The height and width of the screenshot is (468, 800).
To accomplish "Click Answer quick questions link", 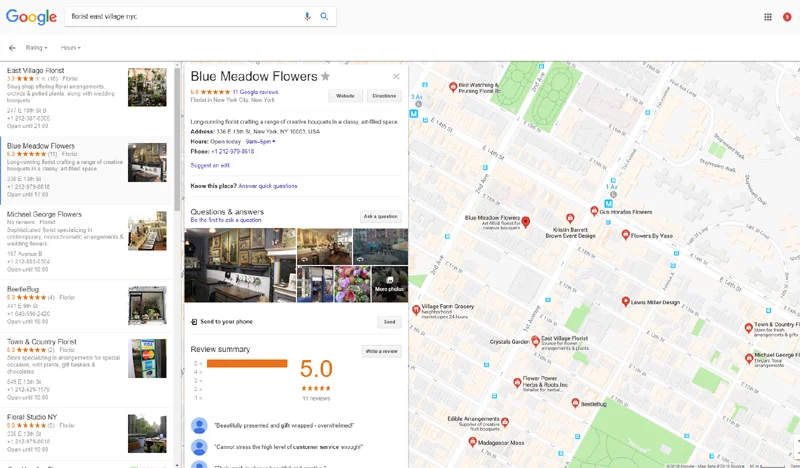I will 267,186.
